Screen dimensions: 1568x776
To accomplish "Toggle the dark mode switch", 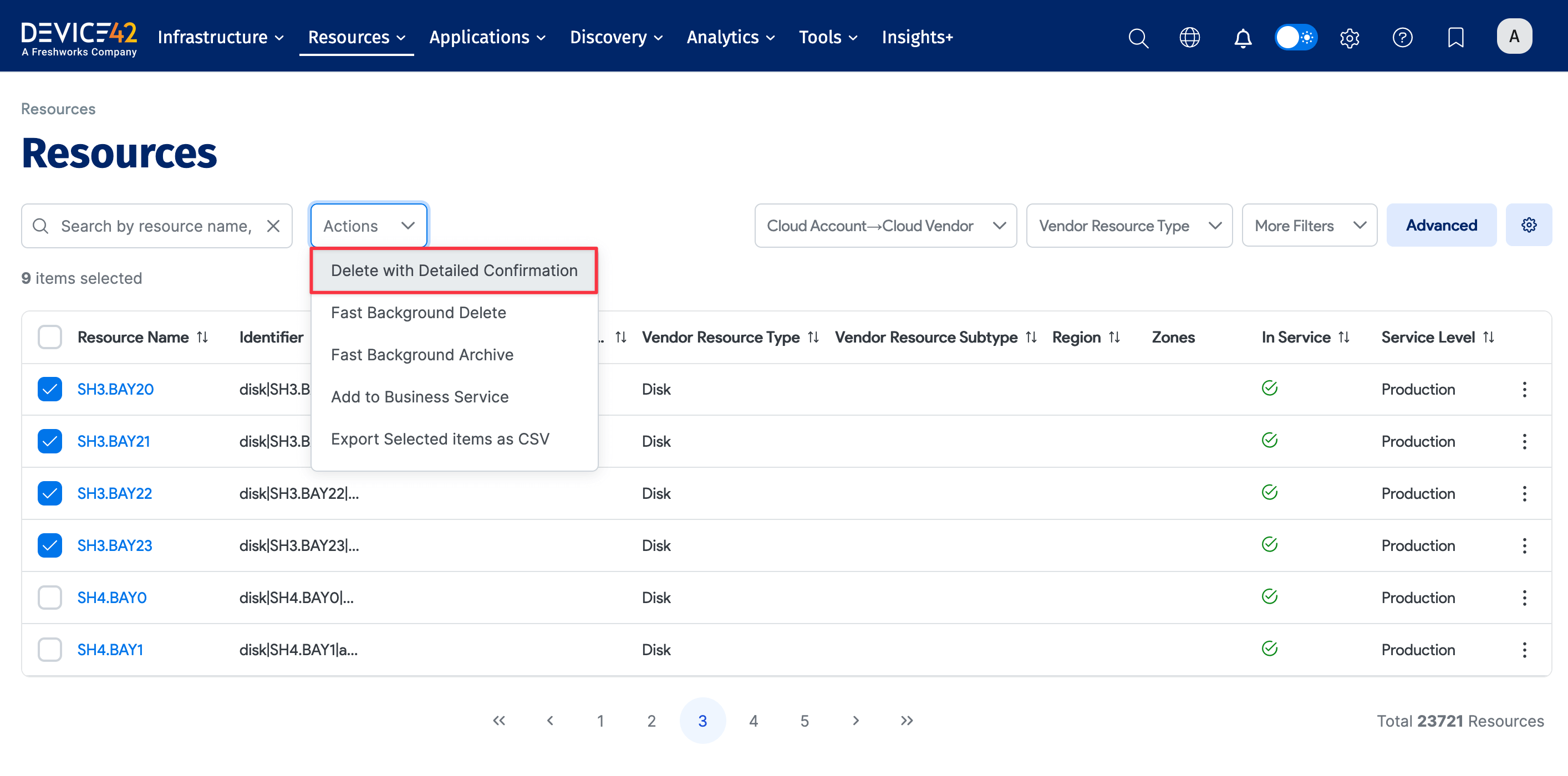I will (x=1295, y=37).
